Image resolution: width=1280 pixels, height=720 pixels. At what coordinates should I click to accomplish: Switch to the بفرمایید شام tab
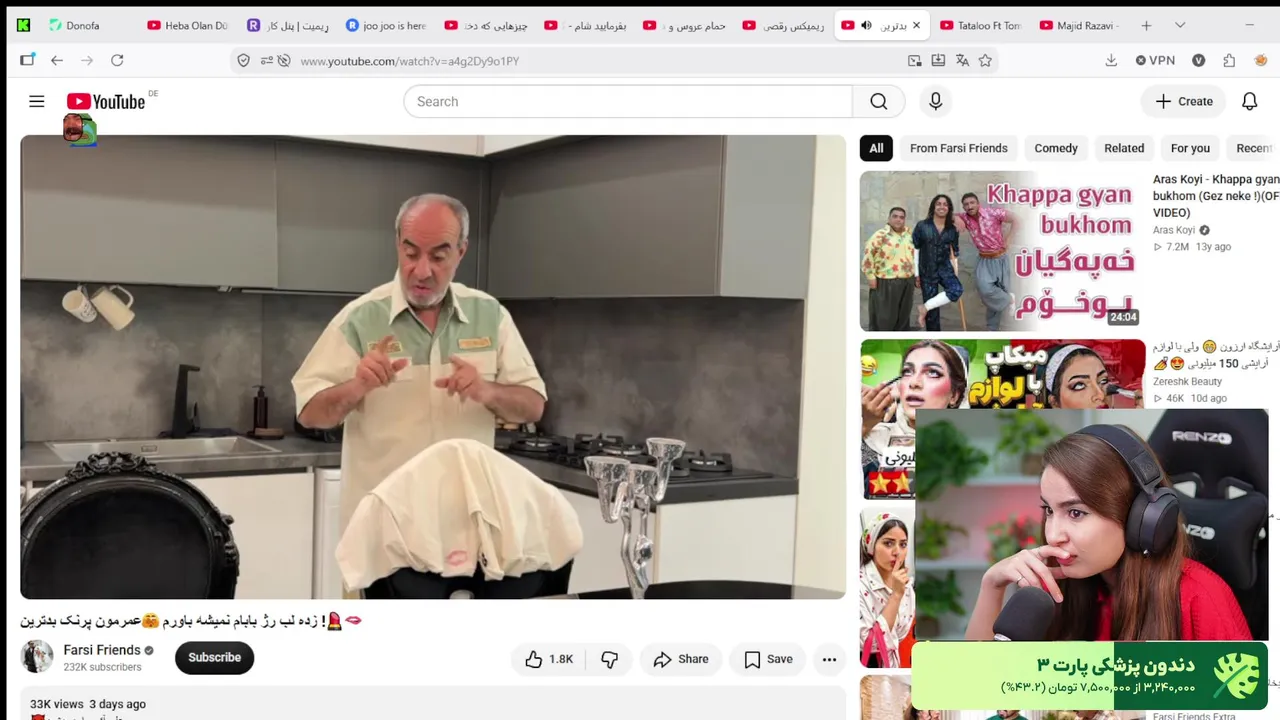[585, 26]
